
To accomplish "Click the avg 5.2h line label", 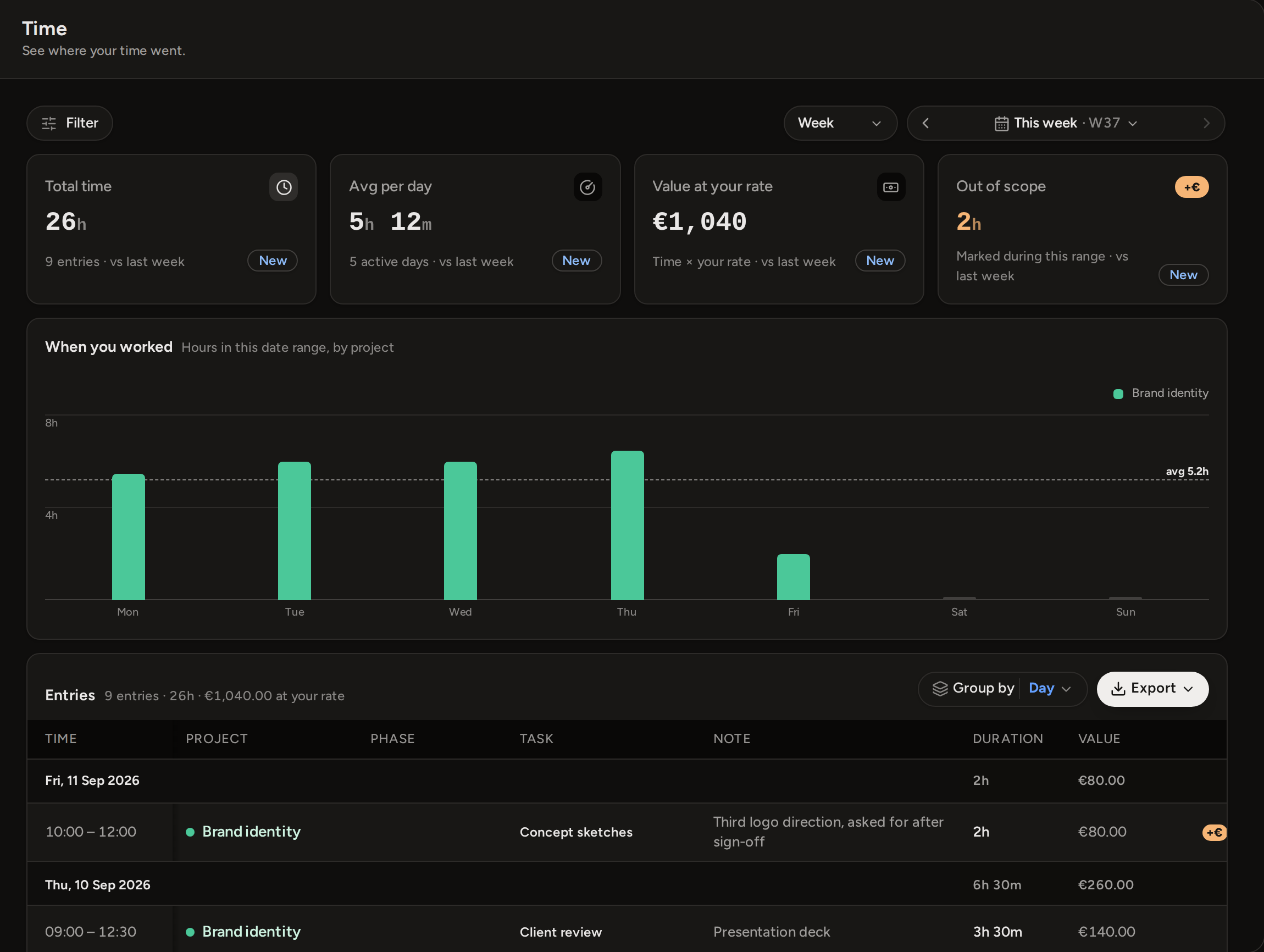I will coord(1187,472).
